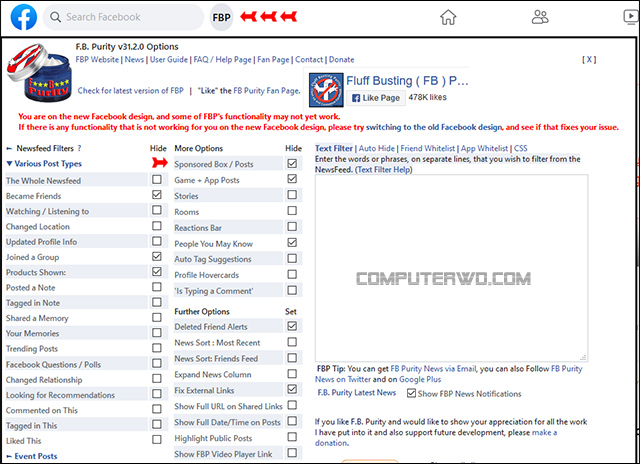Image resolution: width=640 pixels, height=464 pixels.
Task: Click inside the text filter textarea
Action: (451, 268)
